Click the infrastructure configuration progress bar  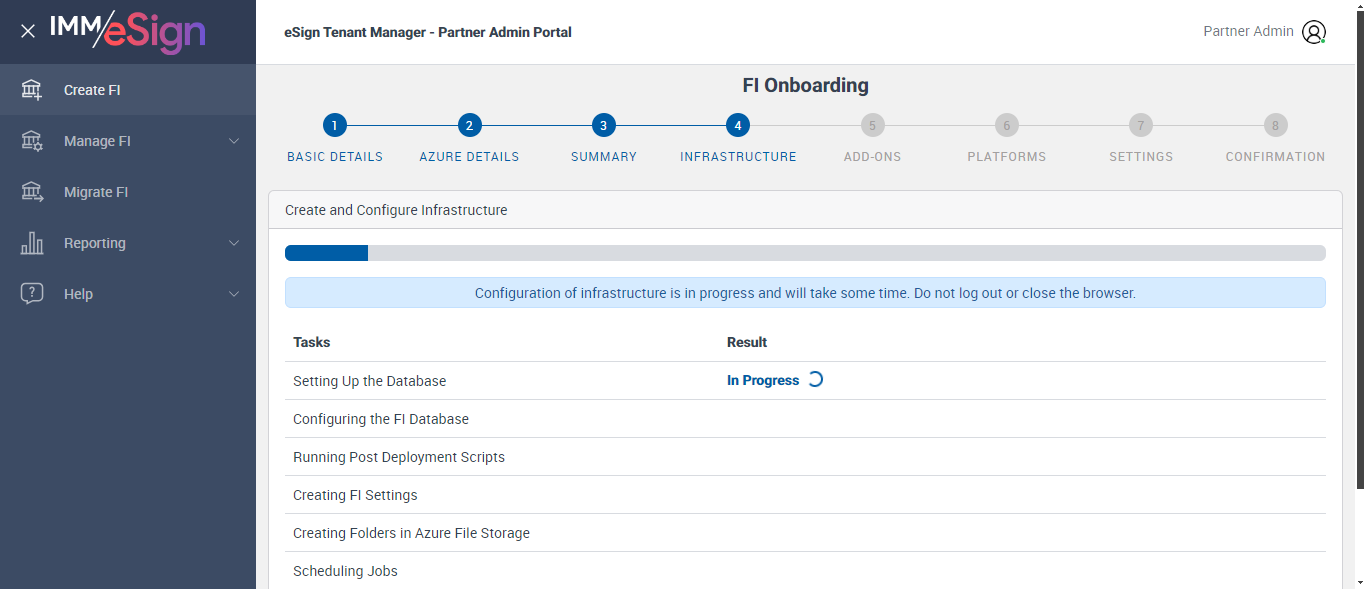tap(805, 253)
